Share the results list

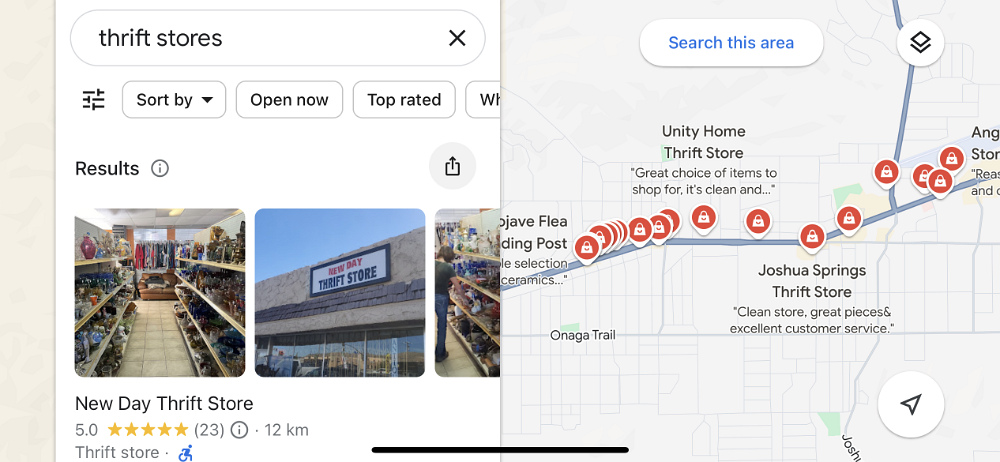(x=452, y=166)
